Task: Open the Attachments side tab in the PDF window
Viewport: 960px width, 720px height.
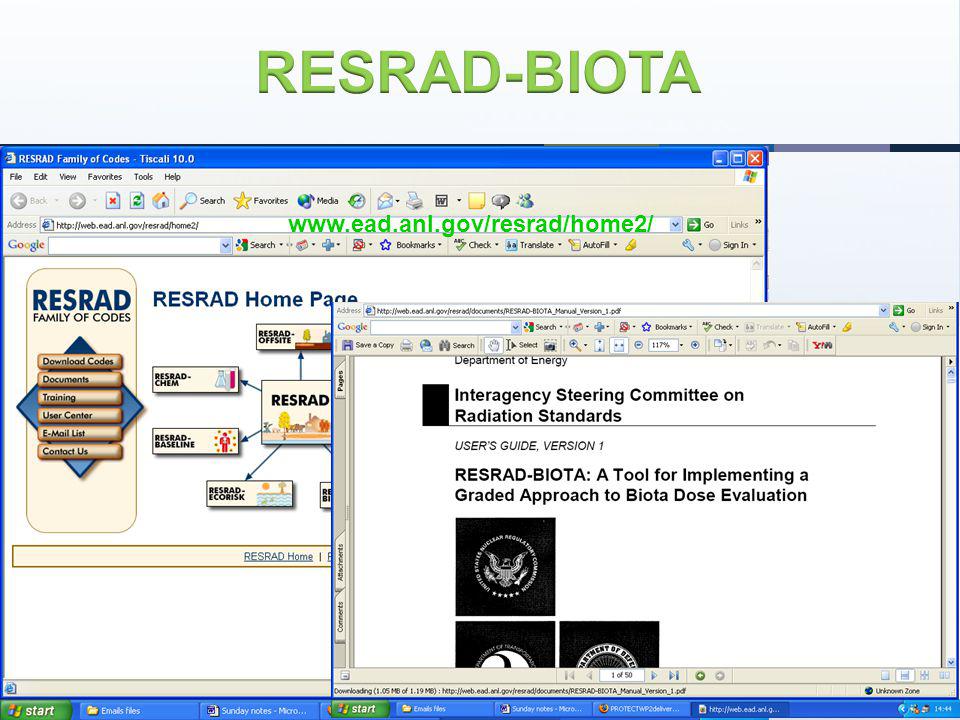Action: click(340, 563)
